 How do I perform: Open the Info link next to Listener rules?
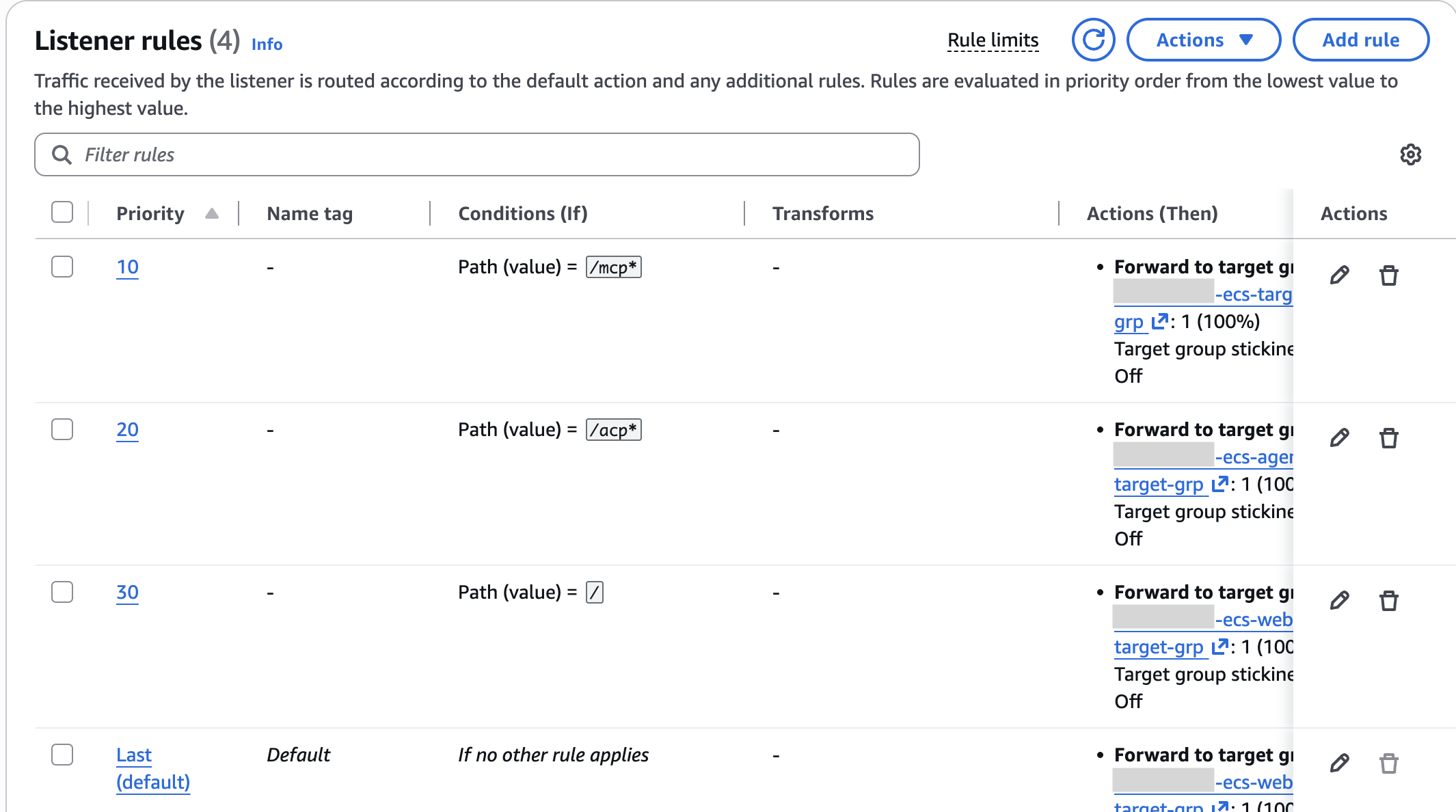tap(267, 44)
